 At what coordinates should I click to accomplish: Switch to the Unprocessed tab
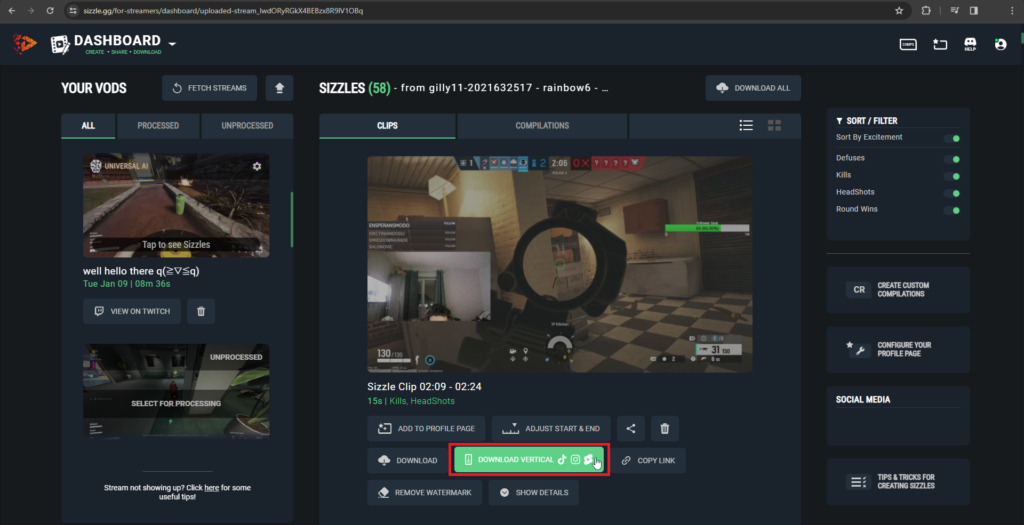click(x=248, y=126)
